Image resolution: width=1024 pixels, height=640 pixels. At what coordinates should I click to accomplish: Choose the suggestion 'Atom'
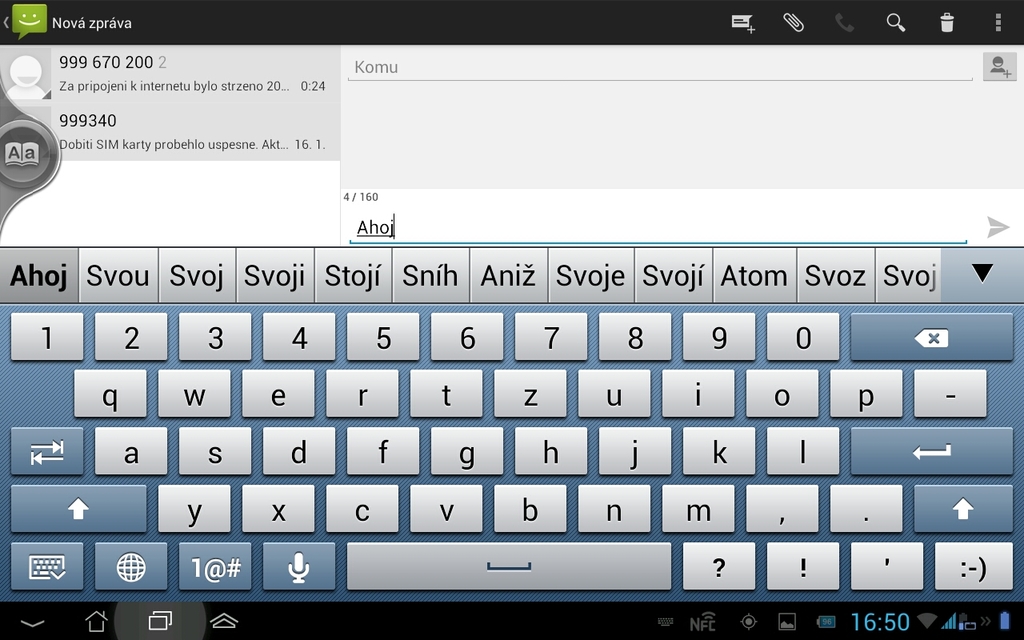click(754, 275)
